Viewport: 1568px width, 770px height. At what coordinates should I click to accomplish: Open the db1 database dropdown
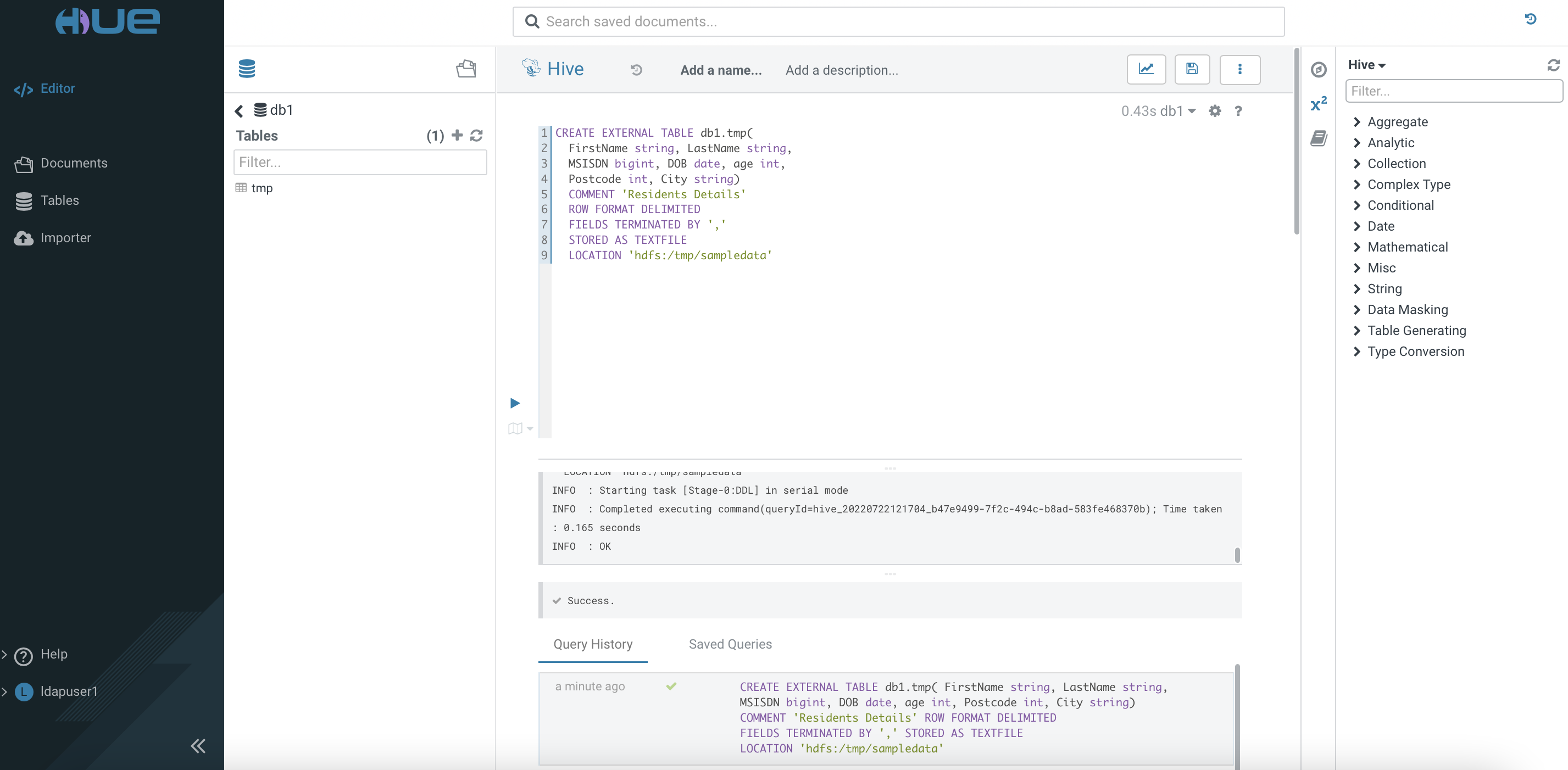point(1177,111)
